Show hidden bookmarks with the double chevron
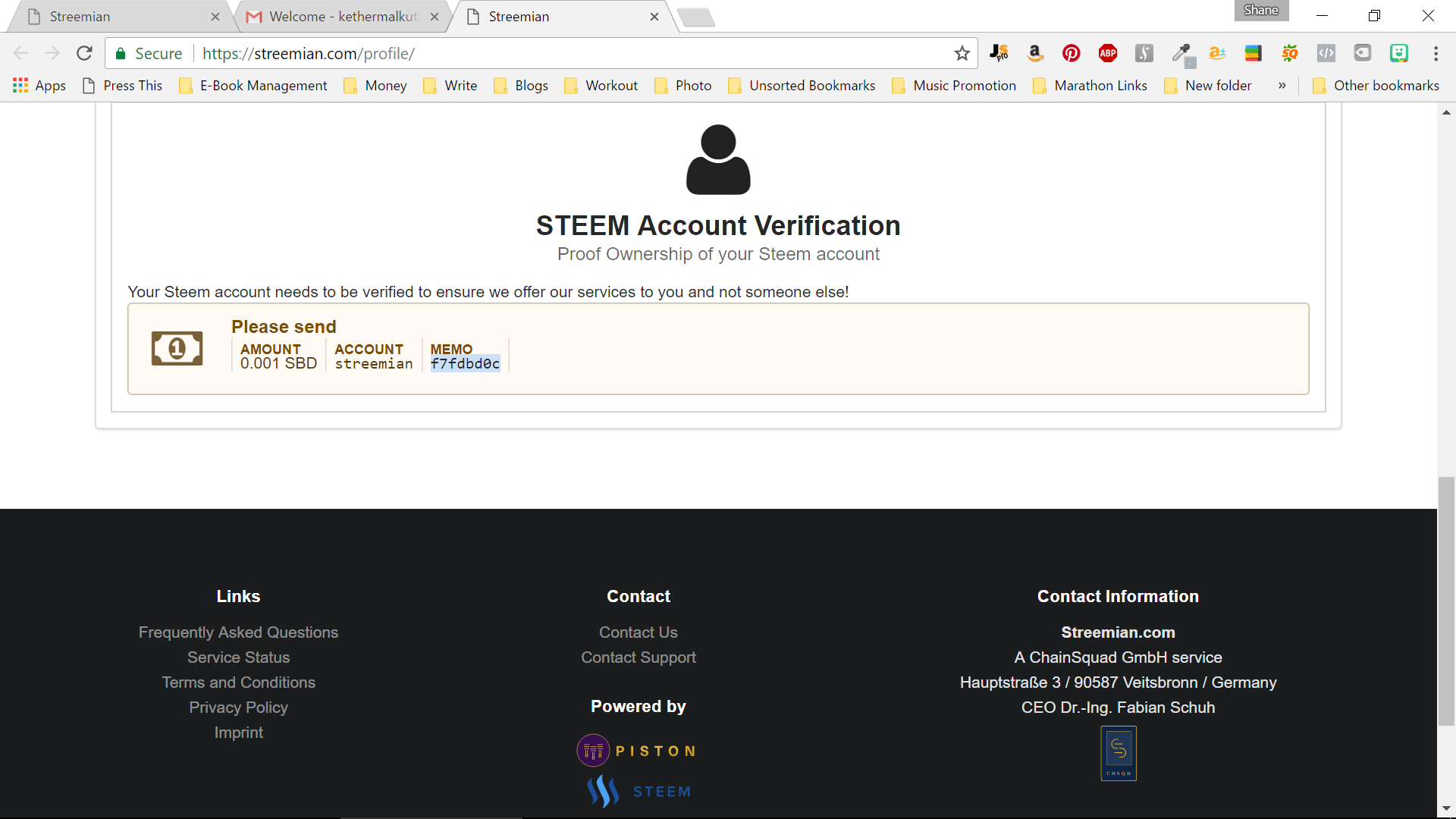The image size is (1456, 819). tap(1282, 86)
